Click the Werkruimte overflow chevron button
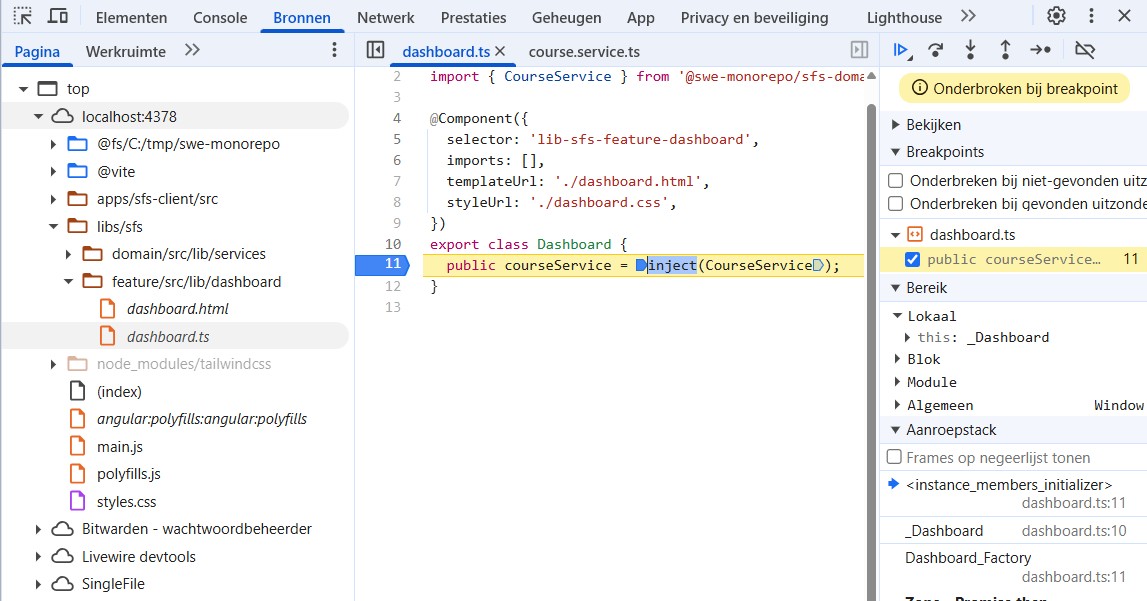The width and height of the screenshot is (1147, 601). pyautogui.click(x=192, y=49)
